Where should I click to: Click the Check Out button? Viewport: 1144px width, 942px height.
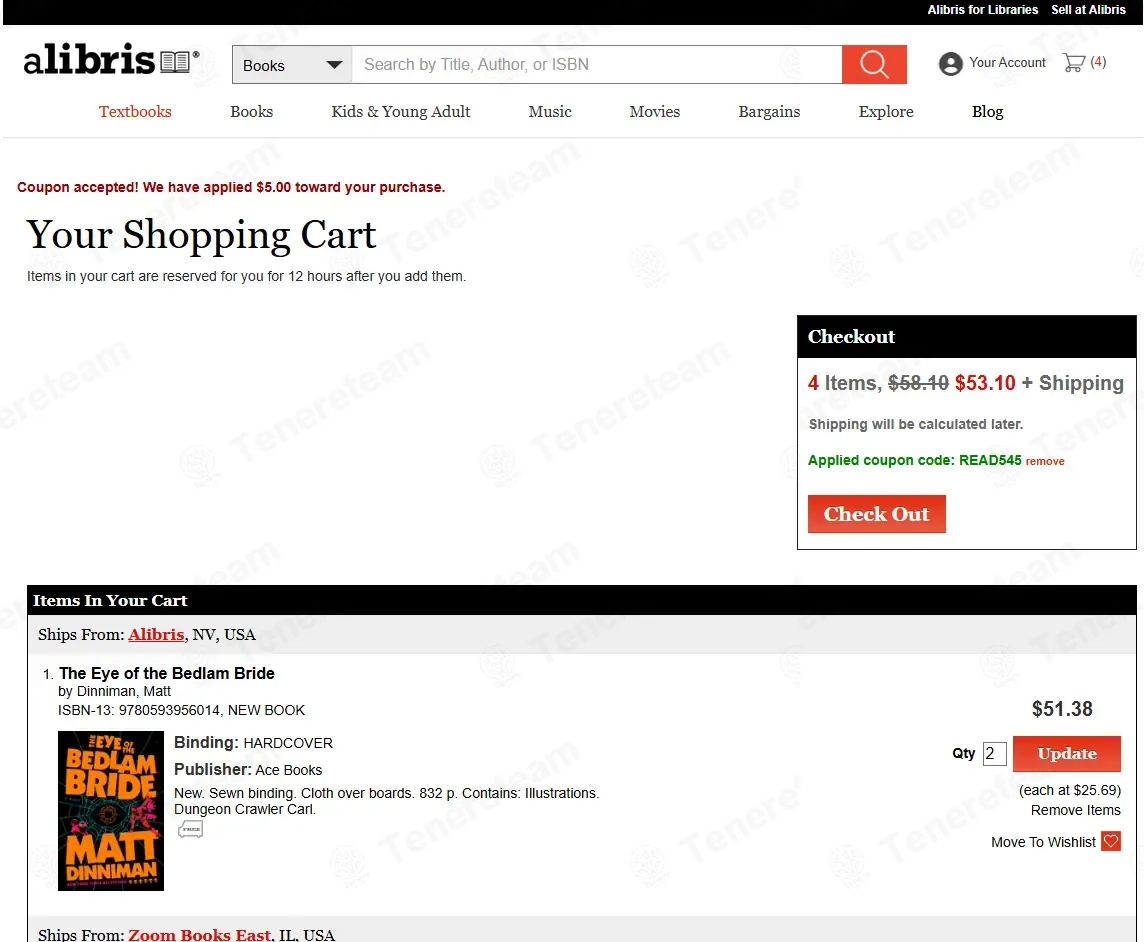pos(876,514)
